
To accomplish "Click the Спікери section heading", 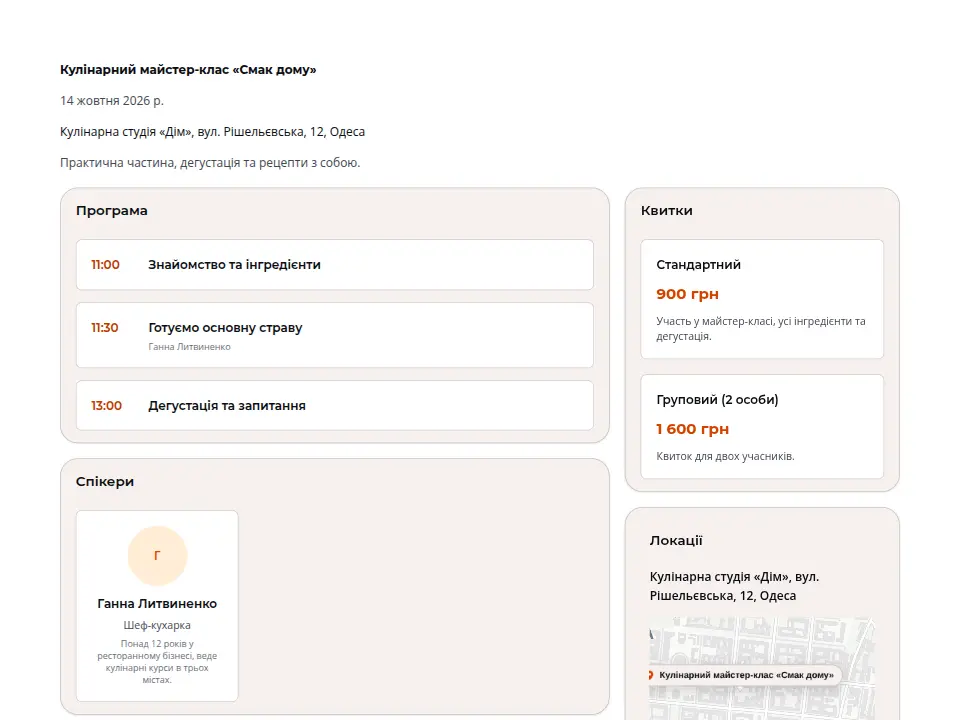I will pyautogui.click(x=105, y=481).
